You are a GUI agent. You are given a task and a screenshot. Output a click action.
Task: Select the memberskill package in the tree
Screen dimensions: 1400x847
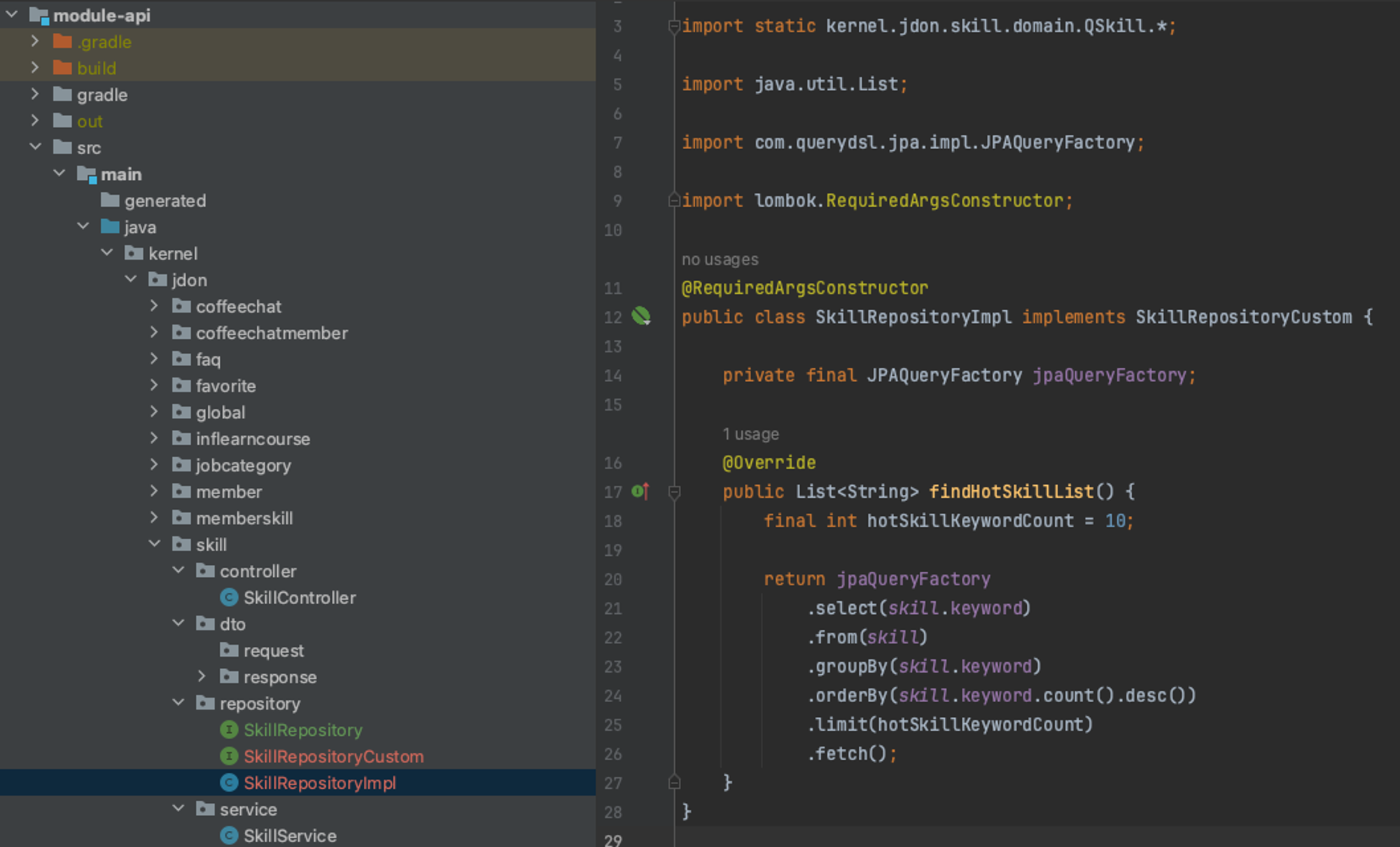244,519
